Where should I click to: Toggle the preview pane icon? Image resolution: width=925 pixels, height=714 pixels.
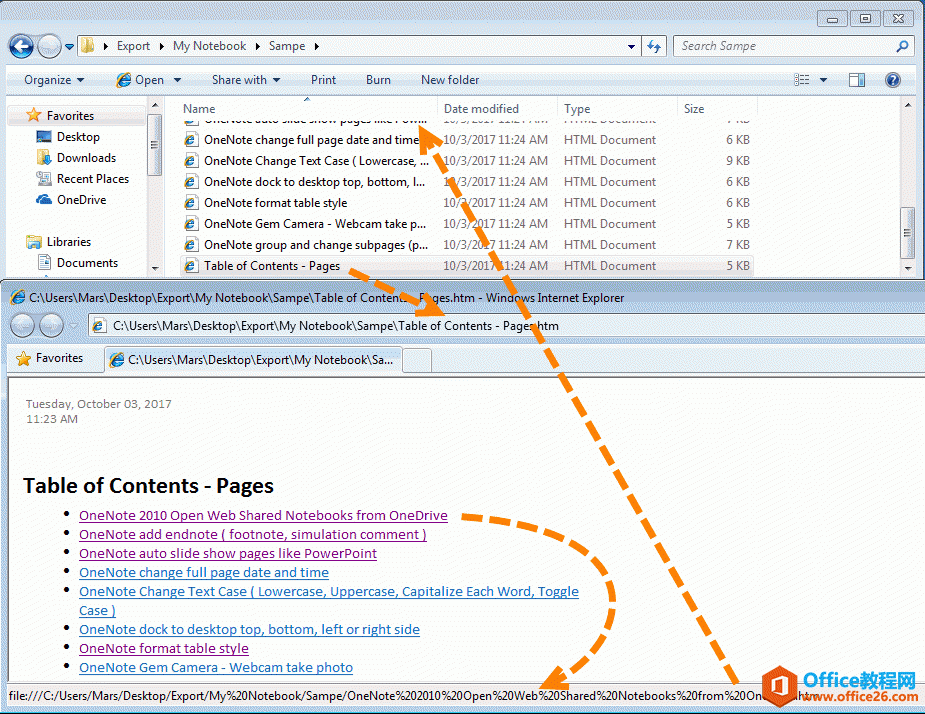click(x=857, y=80)
